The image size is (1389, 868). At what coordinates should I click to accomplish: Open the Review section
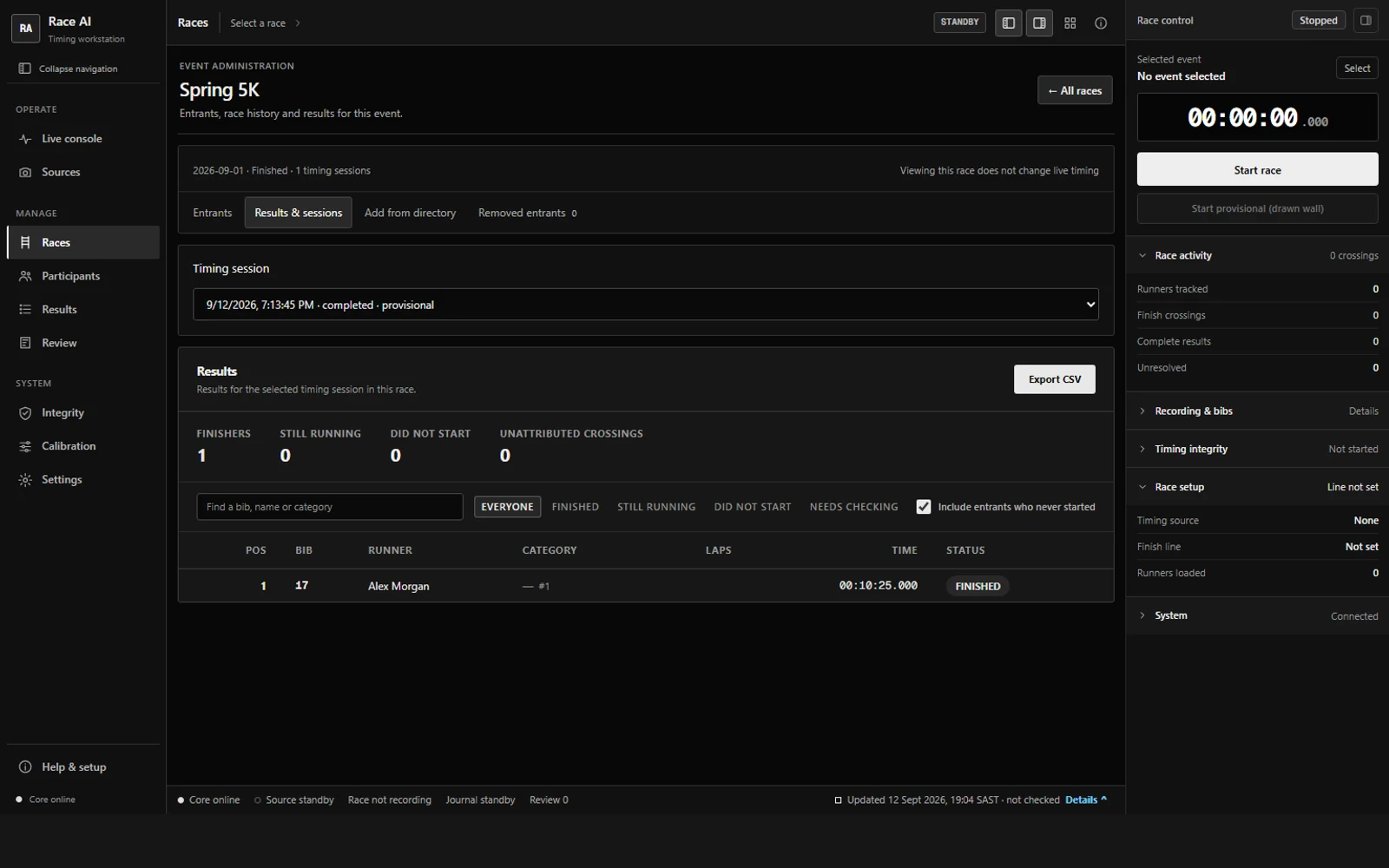coord(82,343)
